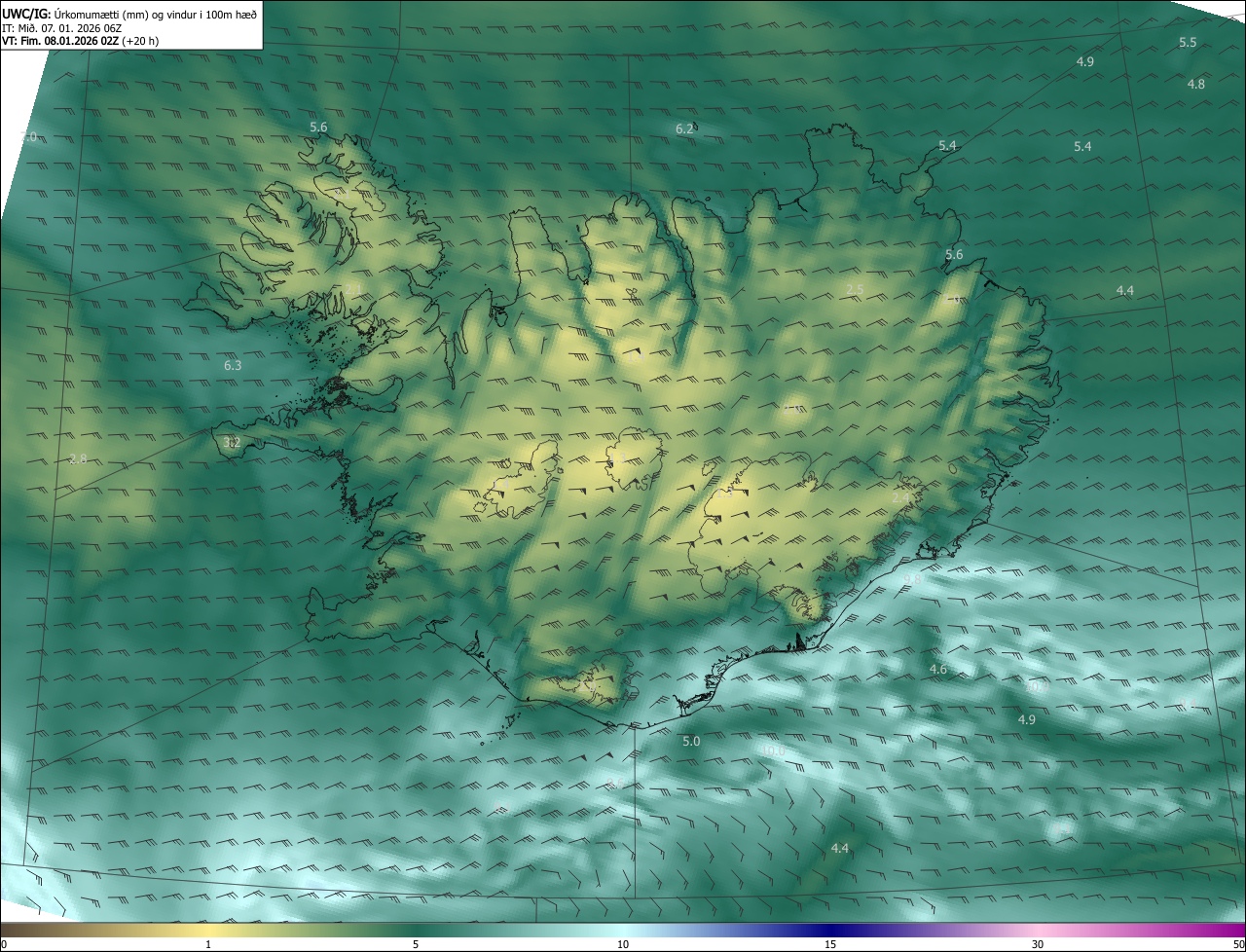Click the map value label '6.2'
1246x952 pixels.
click(x=685, y=128)
